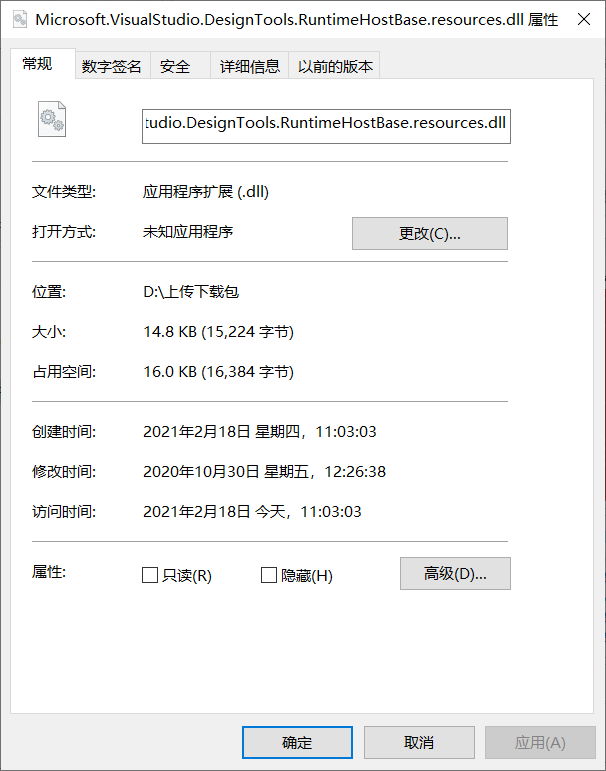Click the 属性 label near checkboxes
This screenshot has height=771, width=606.
tap(49, 572)
